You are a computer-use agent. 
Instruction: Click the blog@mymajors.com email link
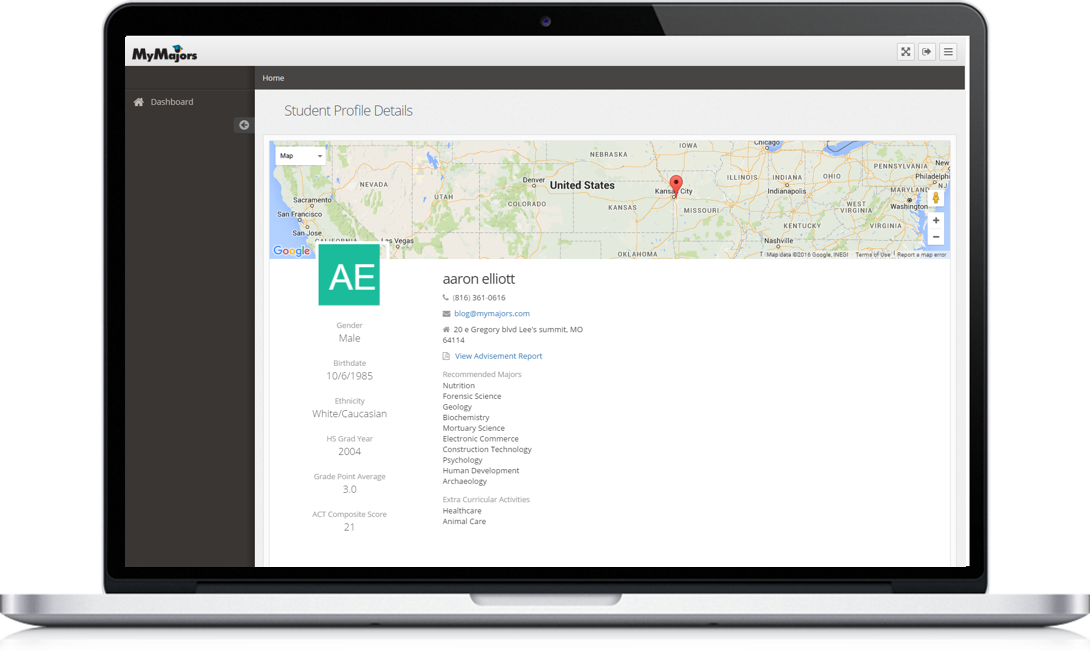click(x=491, y=314)
